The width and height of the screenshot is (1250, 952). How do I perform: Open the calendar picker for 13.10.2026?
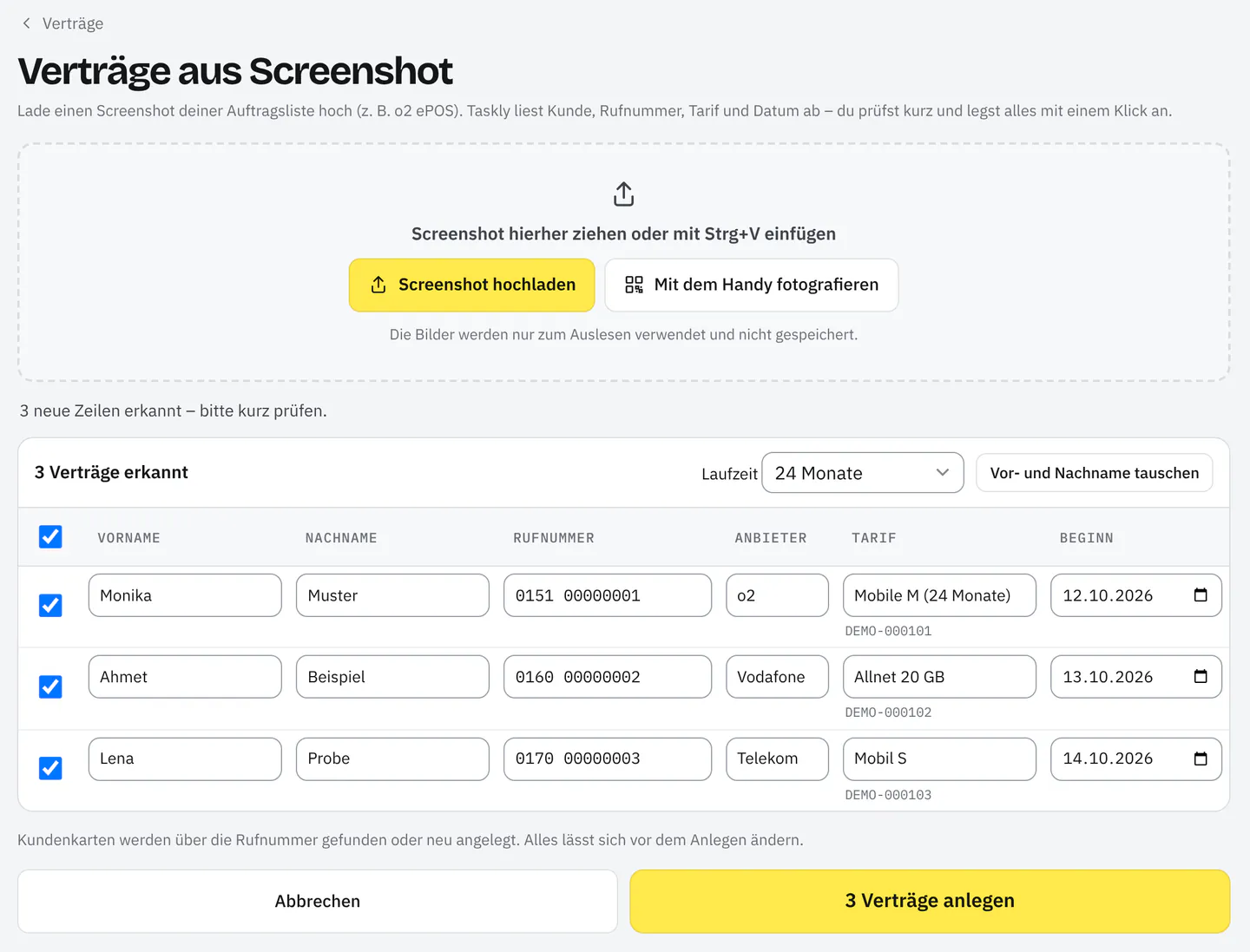click(x=1201, y=677)
